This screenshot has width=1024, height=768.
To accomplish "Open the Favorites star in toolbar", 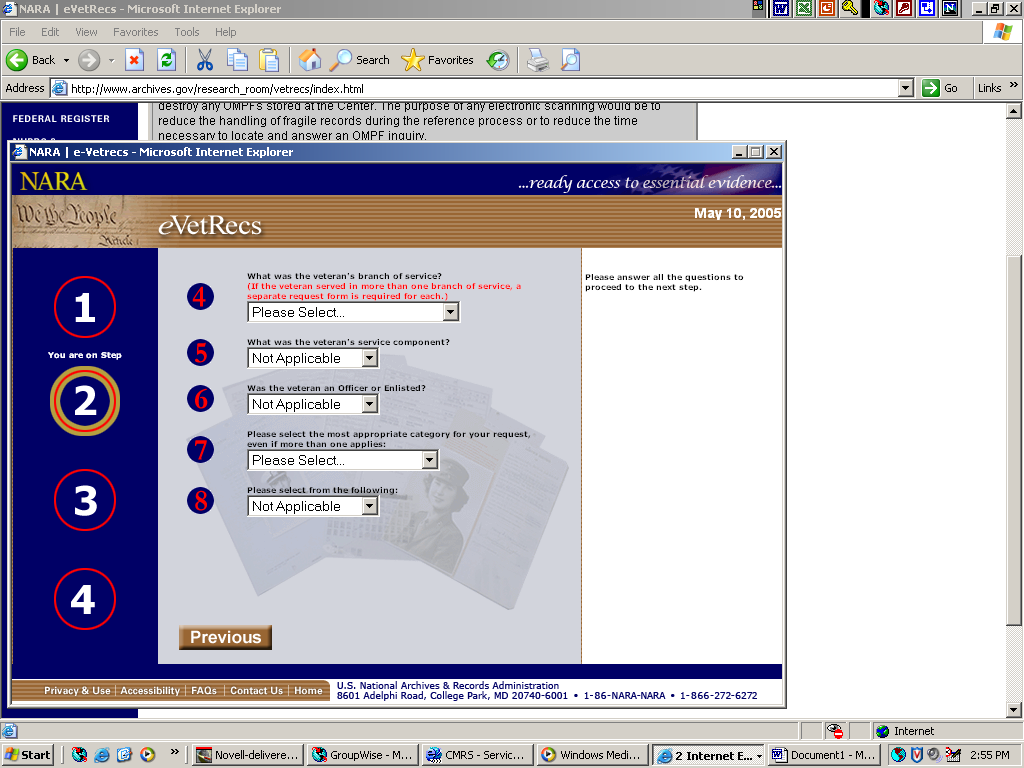I will pyautogui.click(x=437, y=60).
